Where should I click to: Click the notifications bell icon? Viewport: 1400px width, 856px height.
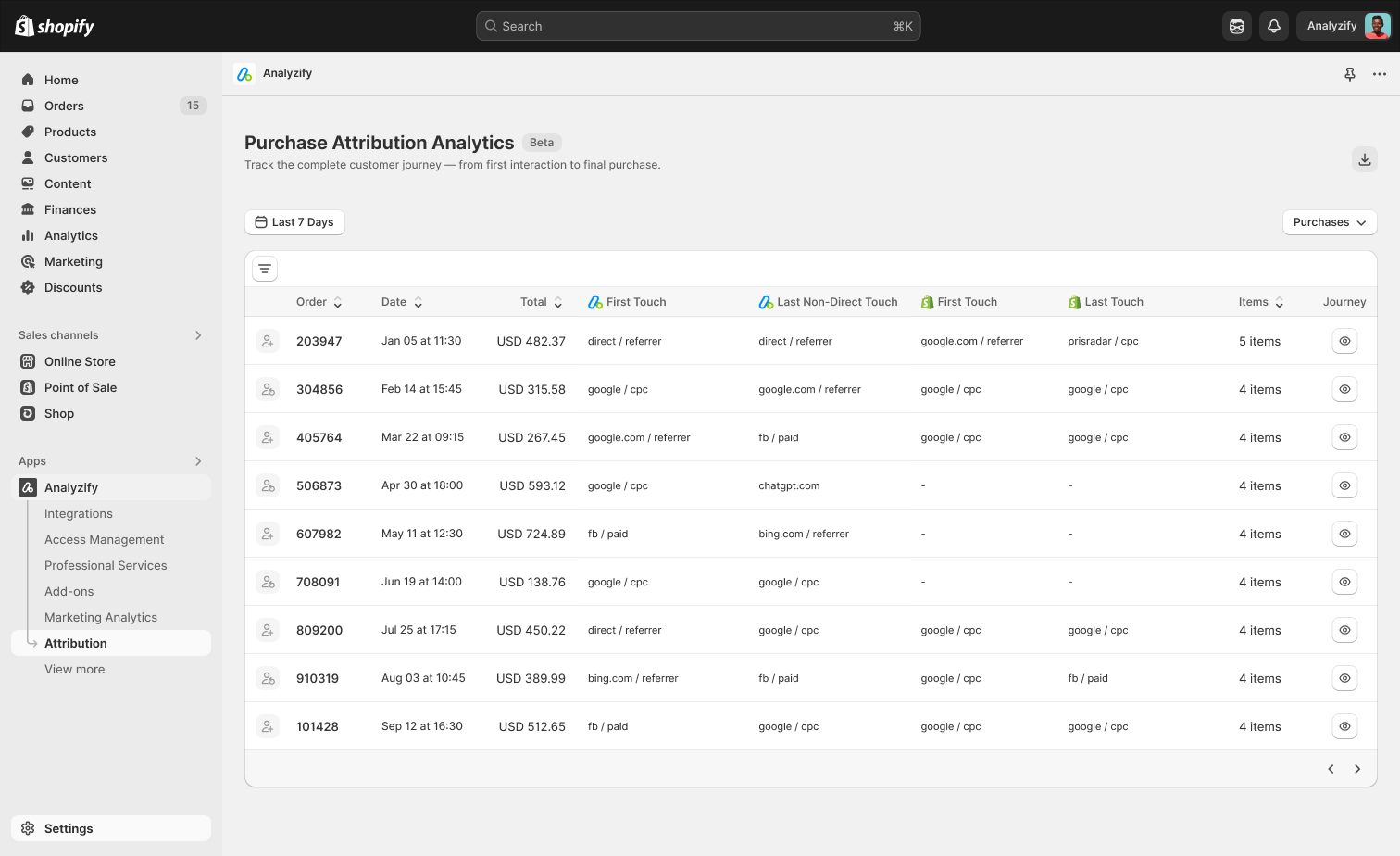[1273, 26]
